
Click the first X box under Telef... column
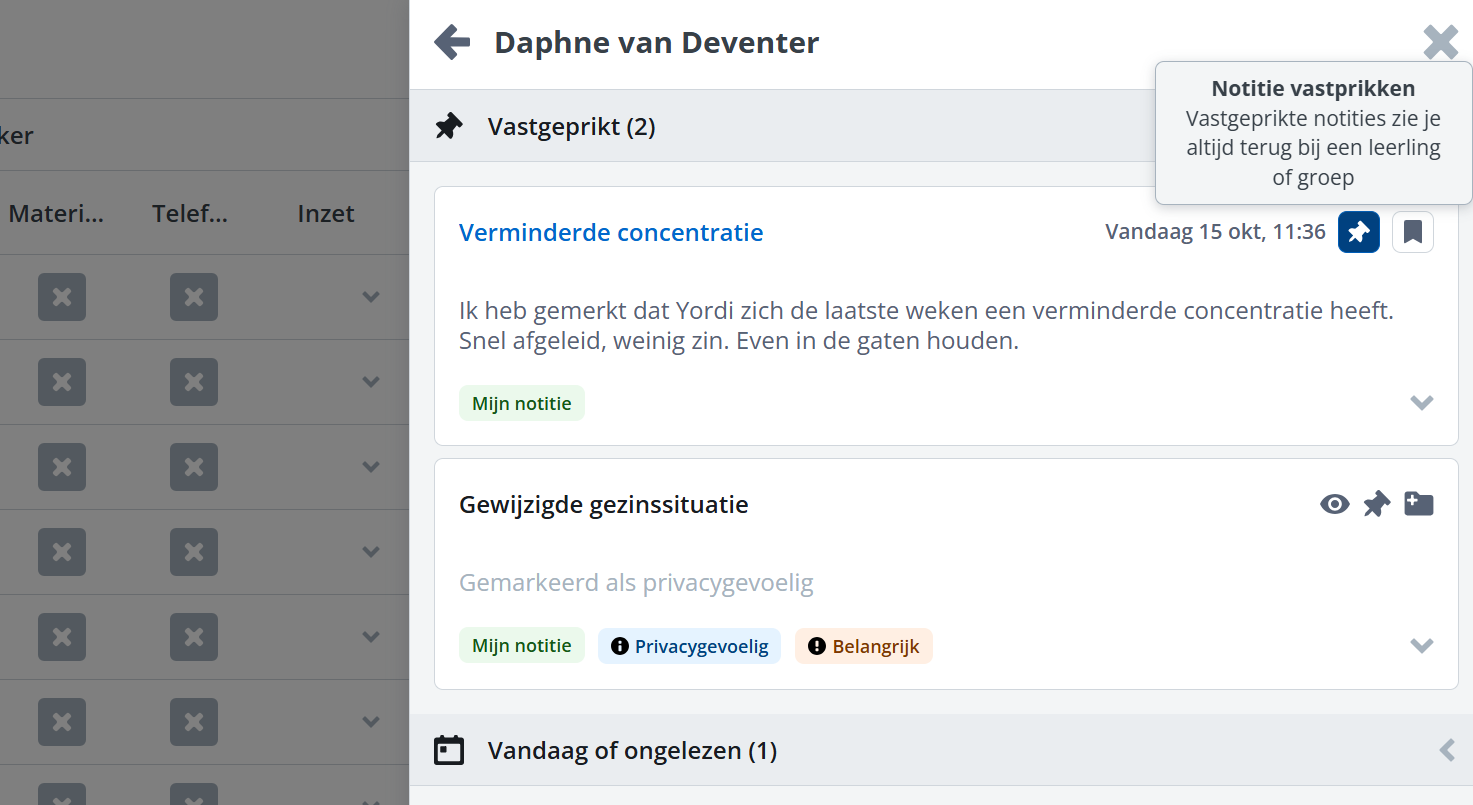194,297
